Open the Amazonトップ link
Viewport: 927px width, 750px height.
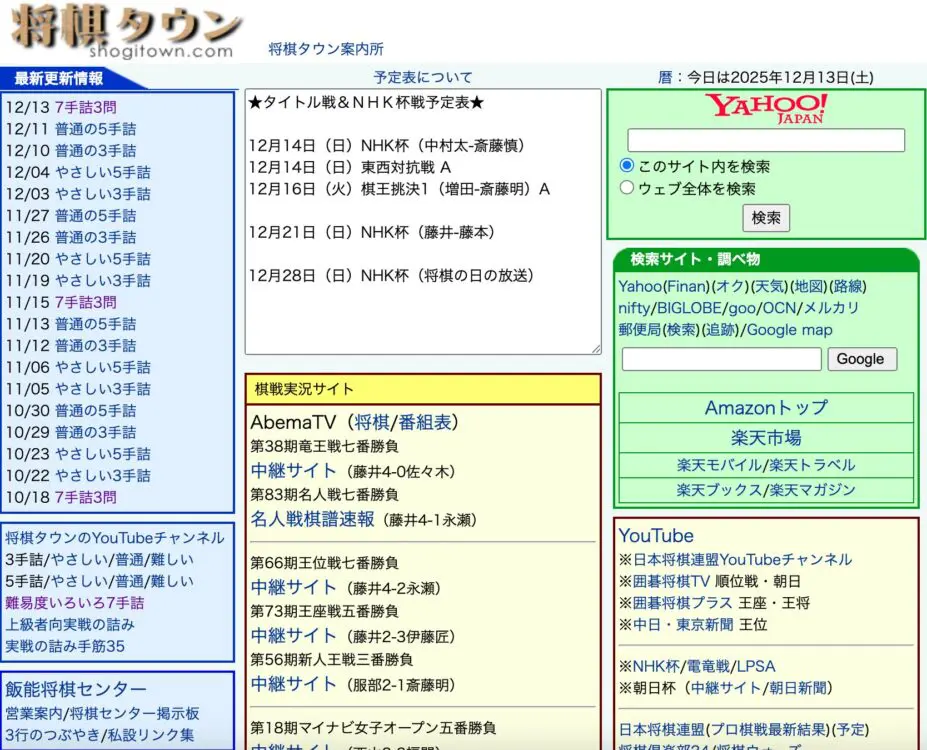pyautogui.click(x=766, y=408)
